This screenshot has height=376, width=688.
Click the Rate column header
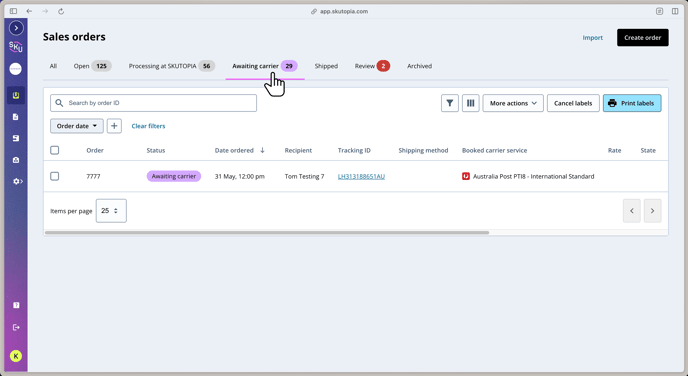(614, 150)
